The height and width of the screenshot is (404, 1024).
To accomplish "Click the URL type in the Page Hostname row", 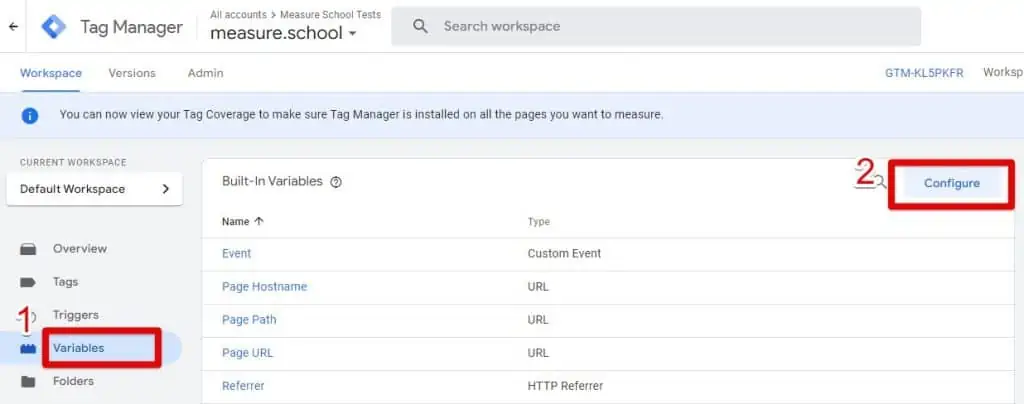I will point(538,287).
